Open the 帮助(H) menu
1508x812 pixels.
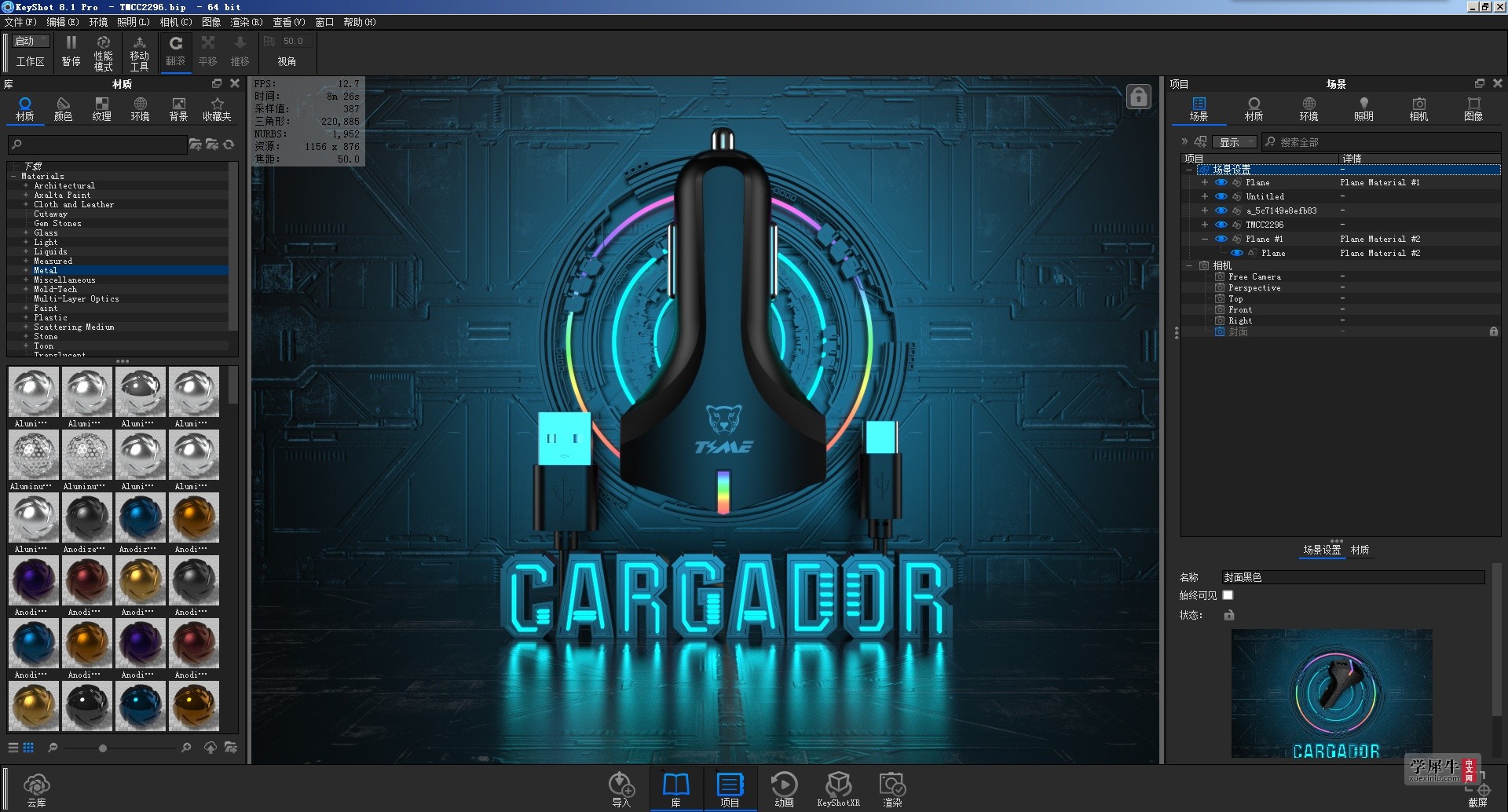[x=360, y=22]
